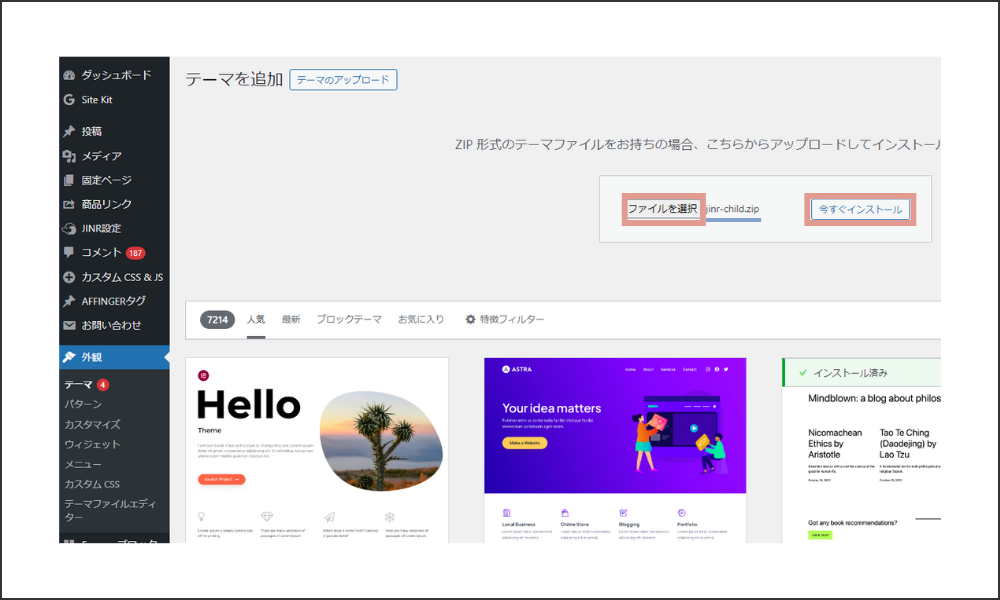Click the pin icon beside 投稿
The height and width of the screenshot is (600, 1000).
point(69,131)
